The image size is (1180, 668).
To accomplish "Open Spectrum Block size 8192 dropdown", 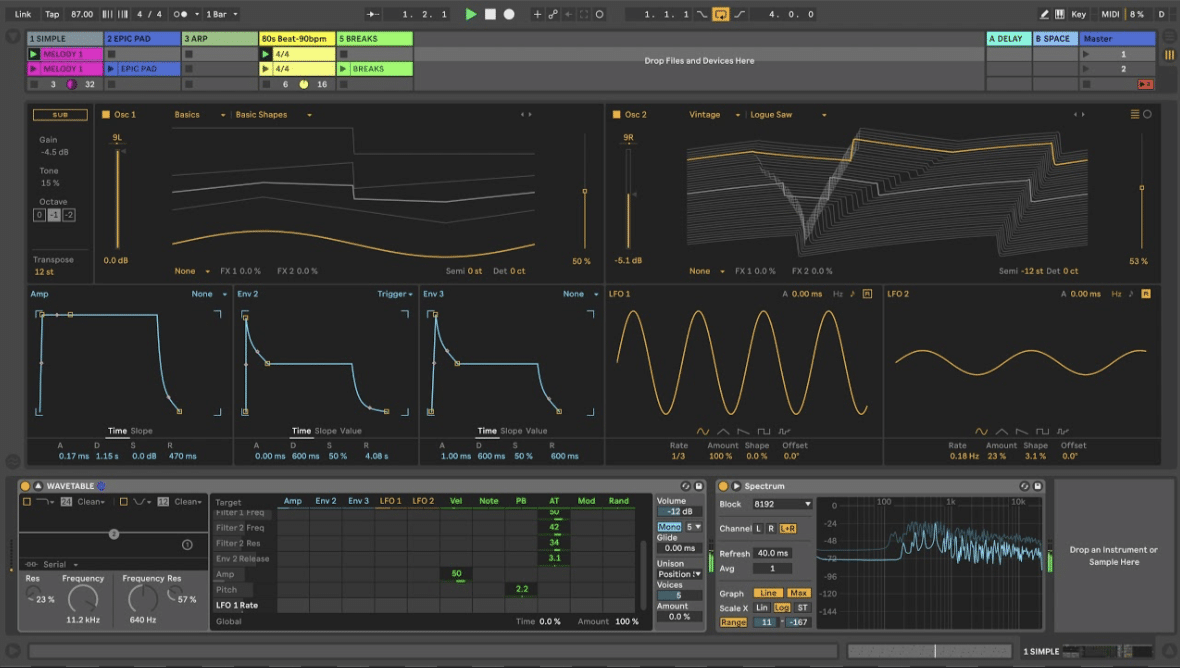I will pyautogui.click(x=782, y=504).
